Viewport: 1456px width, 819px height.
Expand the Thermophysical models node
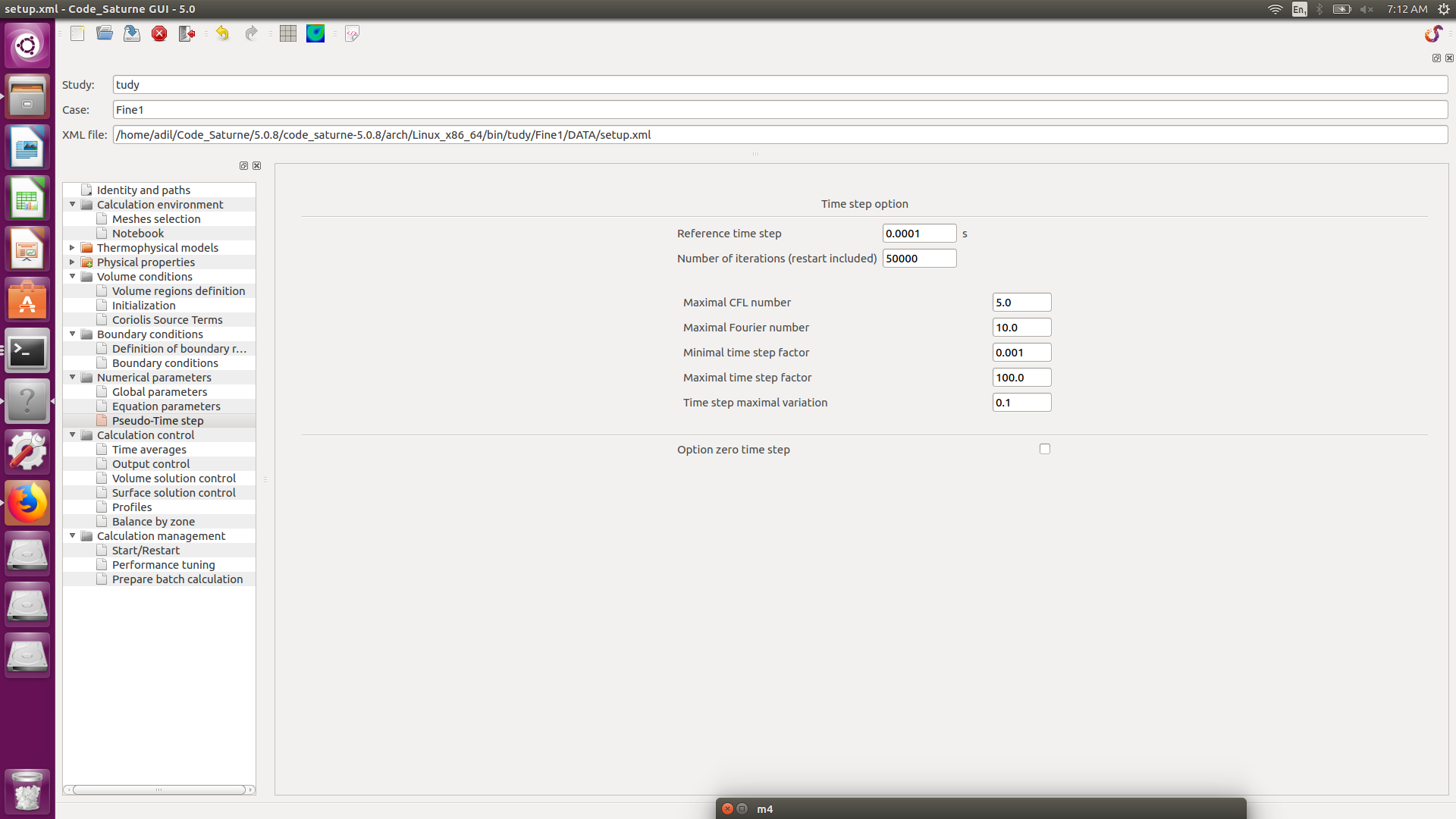pyautogui.click(x=73, y=248)
